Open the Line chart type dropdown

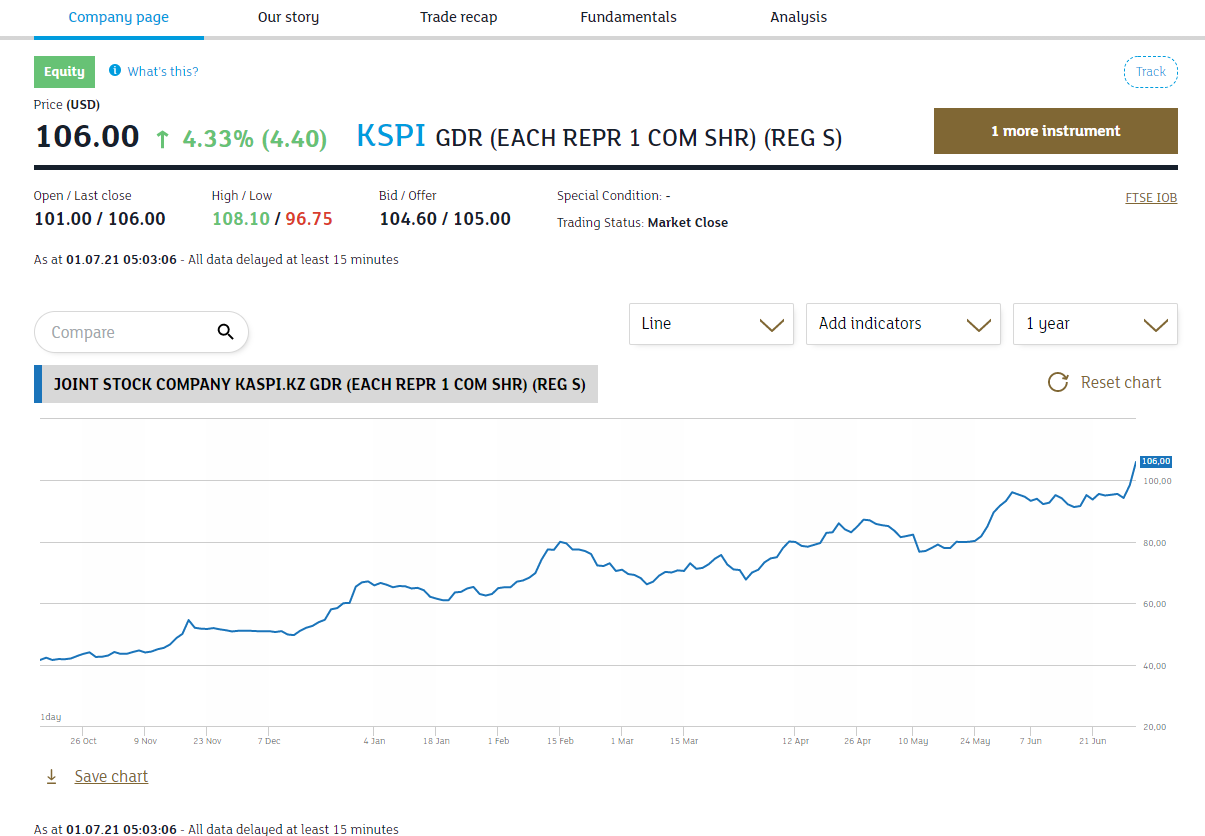click(711, 324)
